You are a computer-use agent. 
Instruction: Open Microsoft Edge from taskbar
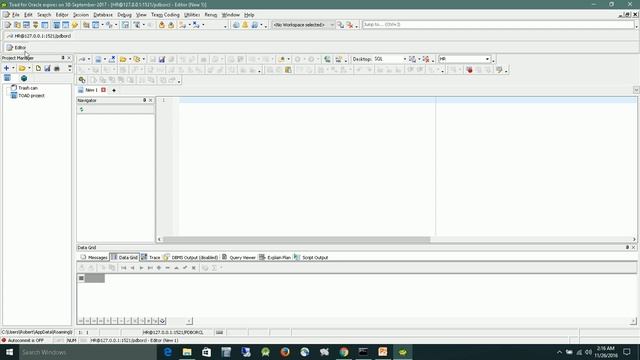167,352
